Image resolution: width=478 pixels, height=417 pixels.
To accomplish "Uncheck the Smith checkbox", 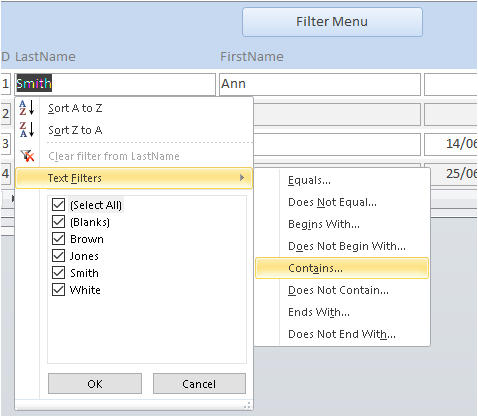I will 58,273.
